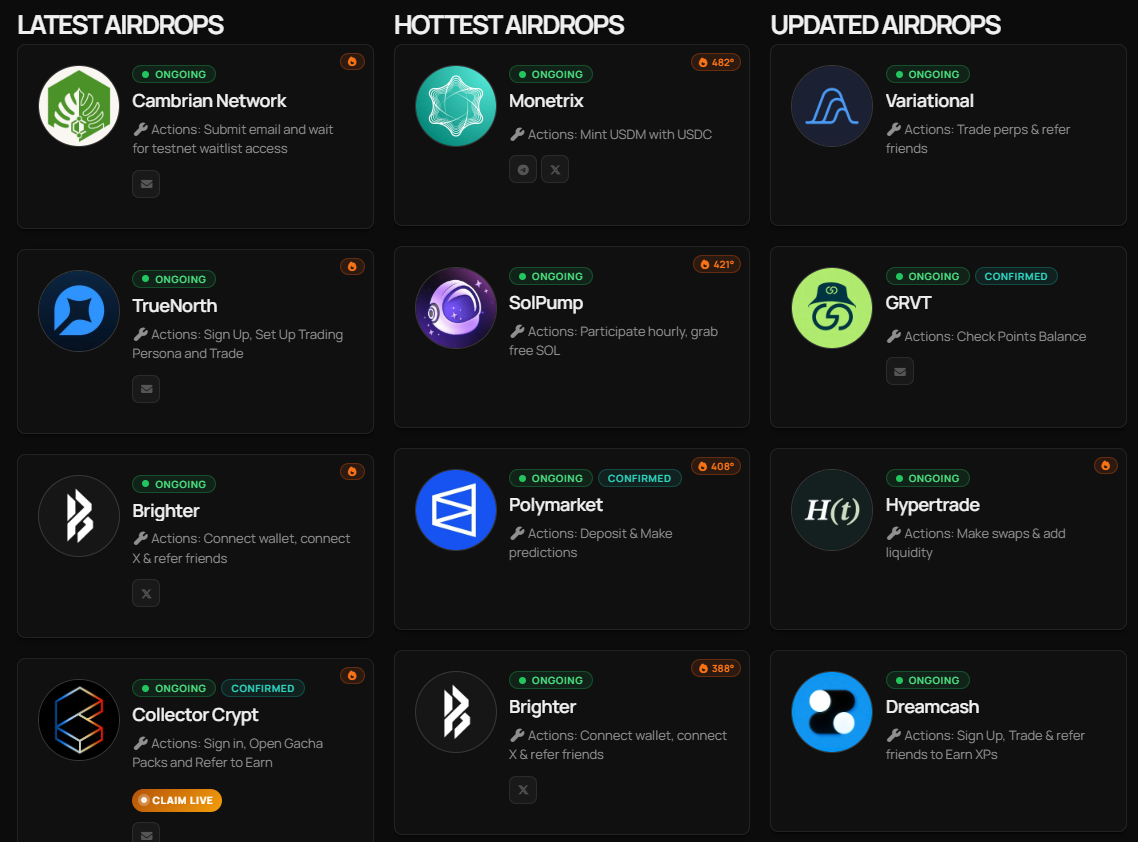Open the email icon under TrueNorth
The width and height of the screenshot is (1138, 842).
[146, 389]
